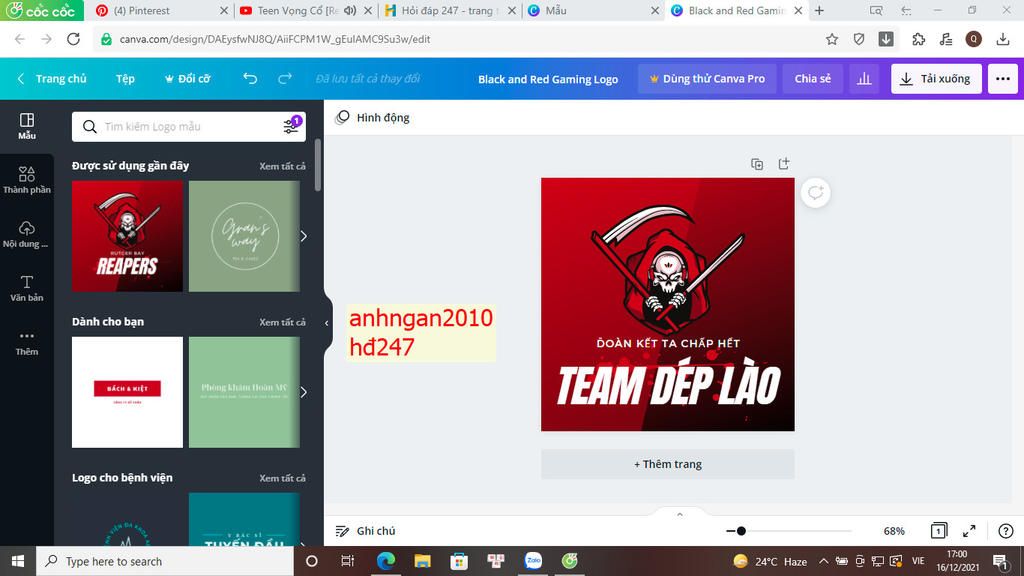The width and height of the screenshot is (1024, 576).
Task: Duplicate the page with copy icon
Action: (x=757, y=164)
